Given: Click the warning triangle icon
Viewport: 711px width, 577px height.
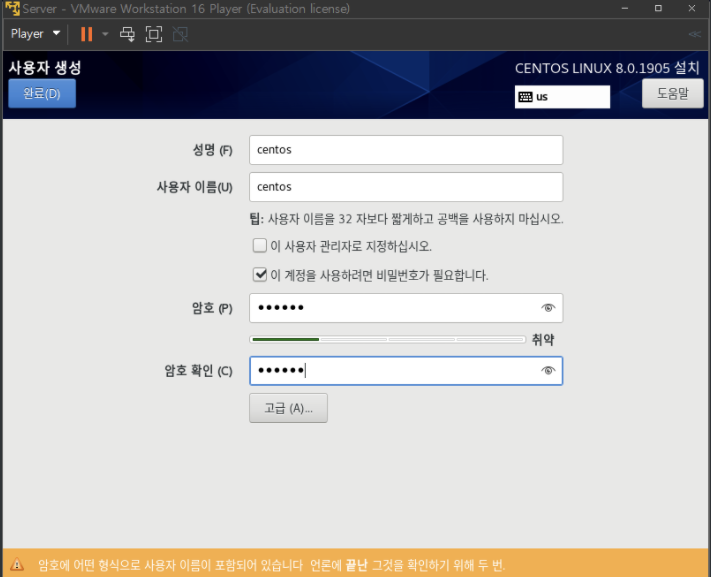Looking at the screenshot, I should [x=17, y=565].
